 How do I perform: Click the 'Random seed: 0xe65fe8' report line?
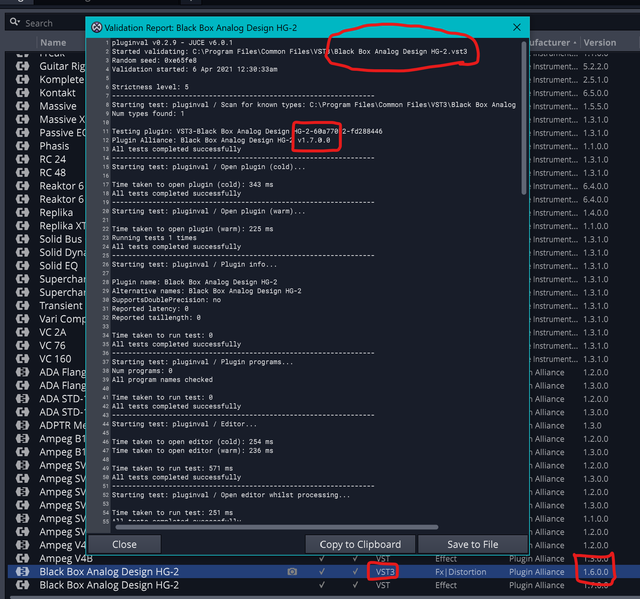[x=154, y=60]
